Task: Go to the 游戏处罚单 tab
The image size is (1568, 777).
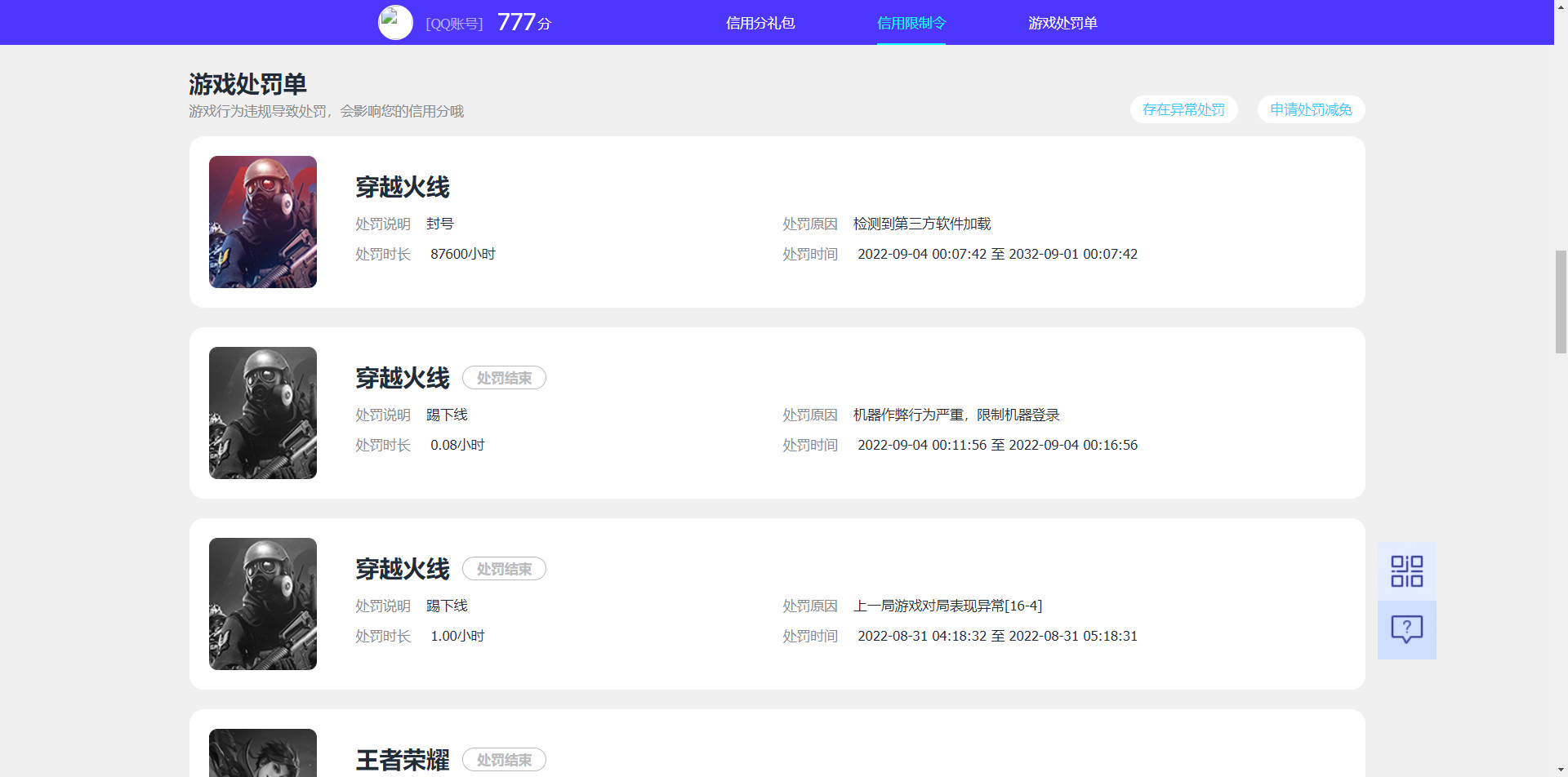Action: click(x=1062, y=23)
